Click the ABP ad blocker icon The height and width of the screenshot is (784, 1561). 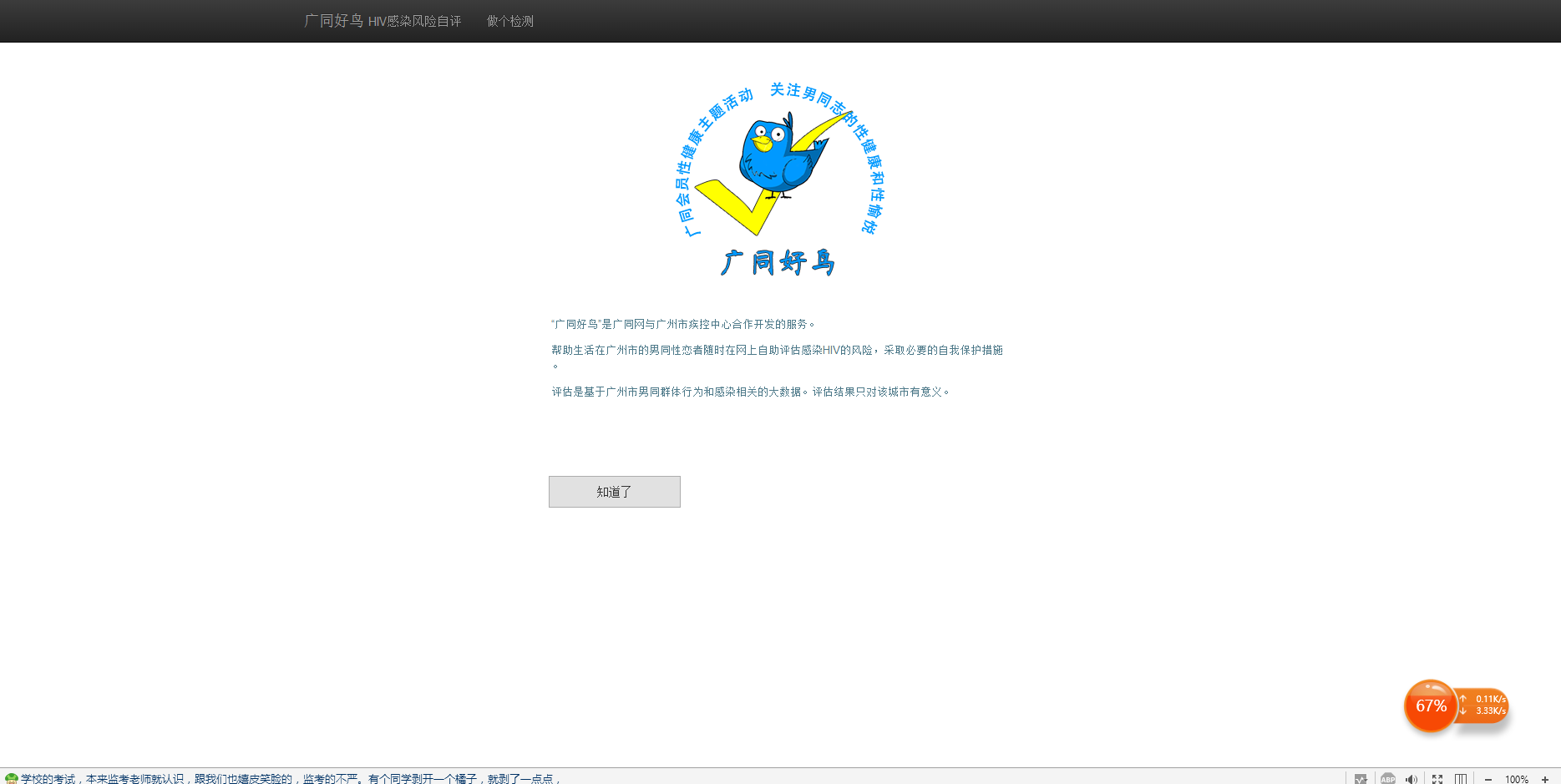[1387, 778]
